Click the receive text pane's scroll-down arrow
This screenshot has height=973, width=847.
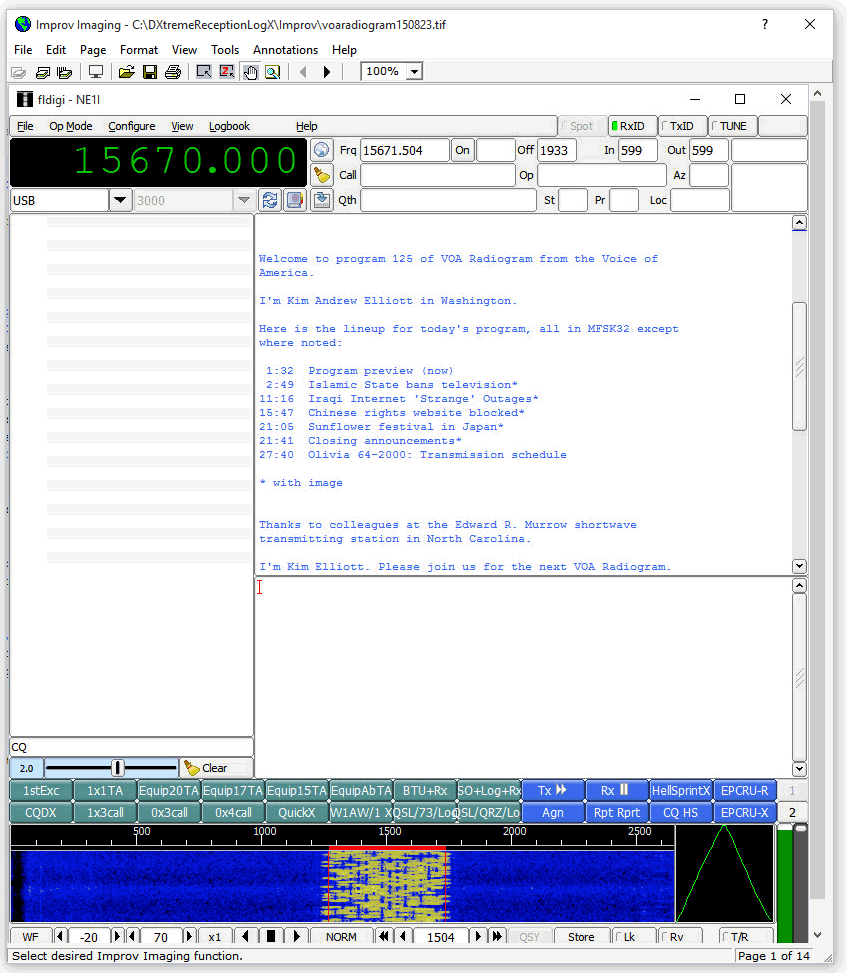pyautogui.click(x=799, y=566)
